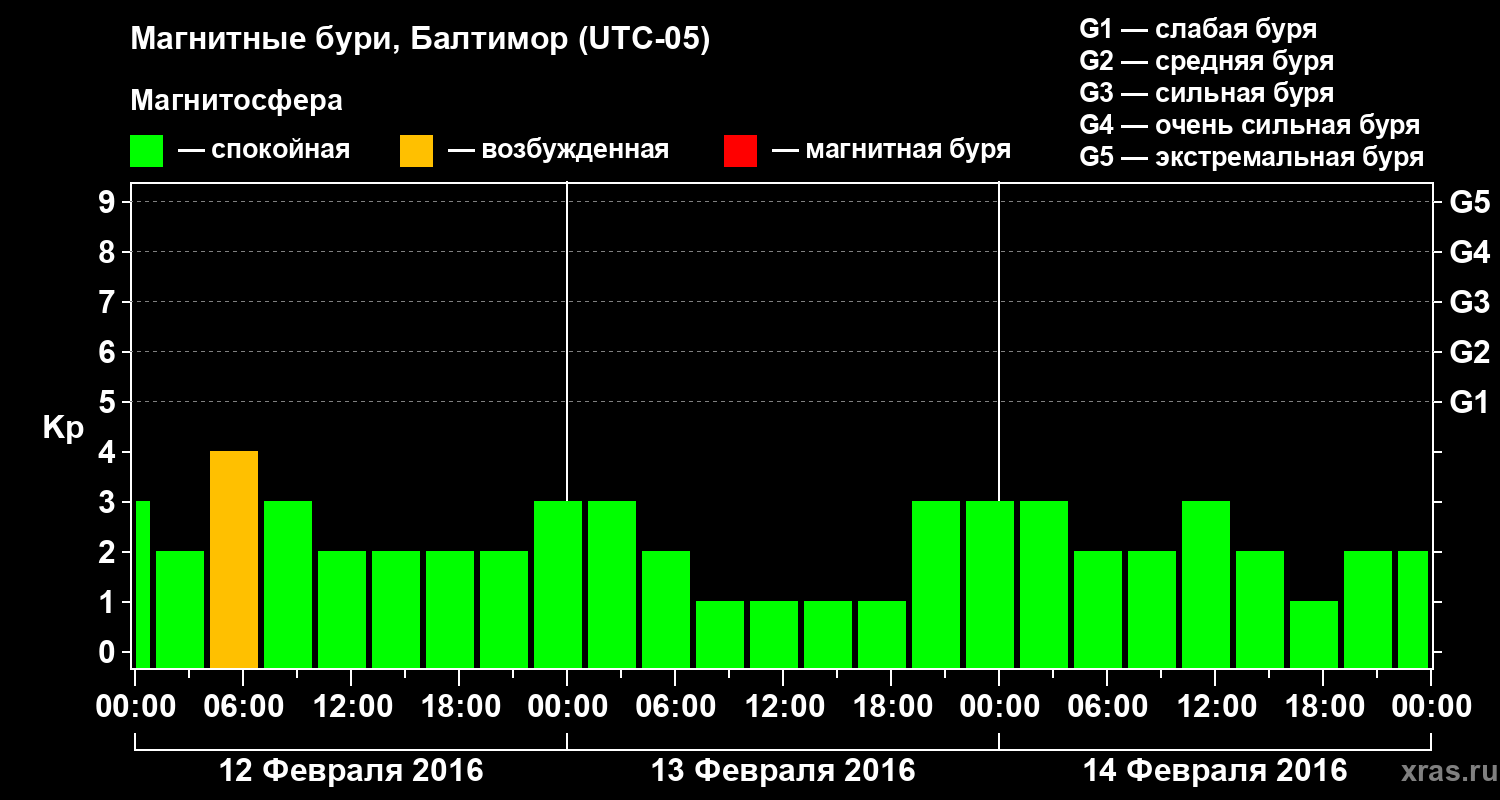Click the G3 label on right axis
The width and height of the screenshot is (1500, 800).
tap(1469, 302)
